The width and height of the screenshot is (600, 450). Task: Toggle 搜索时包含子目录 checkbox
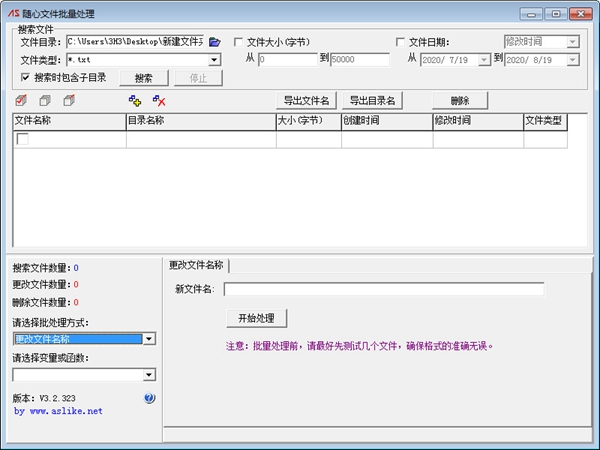point(25,77)
